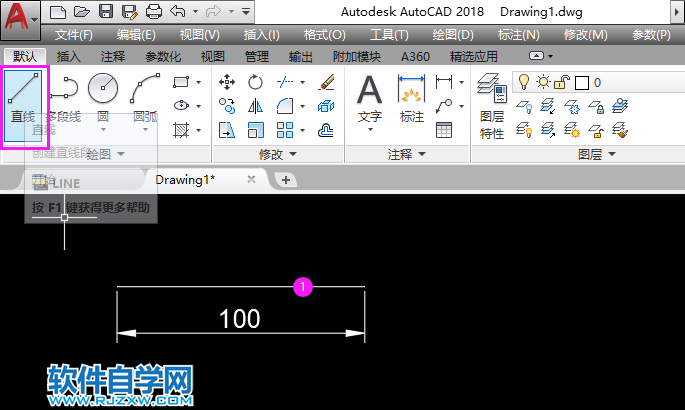Toggle layer lock padlock icon
685x410 pixels.
pyautogui.click(x=561, y=82)
